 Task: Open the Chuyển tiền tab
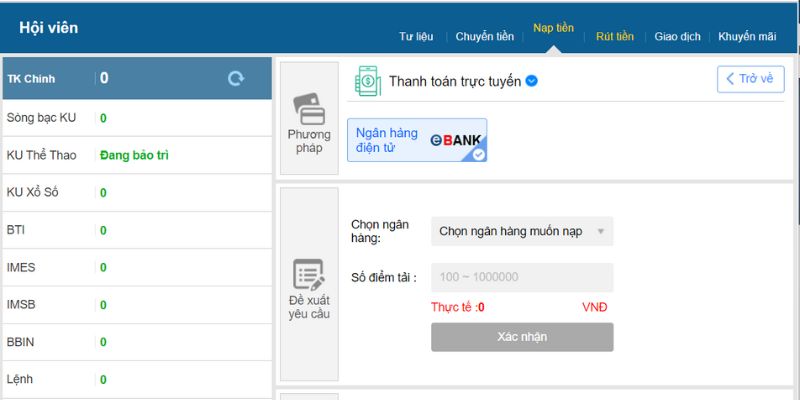pos(484,37)
